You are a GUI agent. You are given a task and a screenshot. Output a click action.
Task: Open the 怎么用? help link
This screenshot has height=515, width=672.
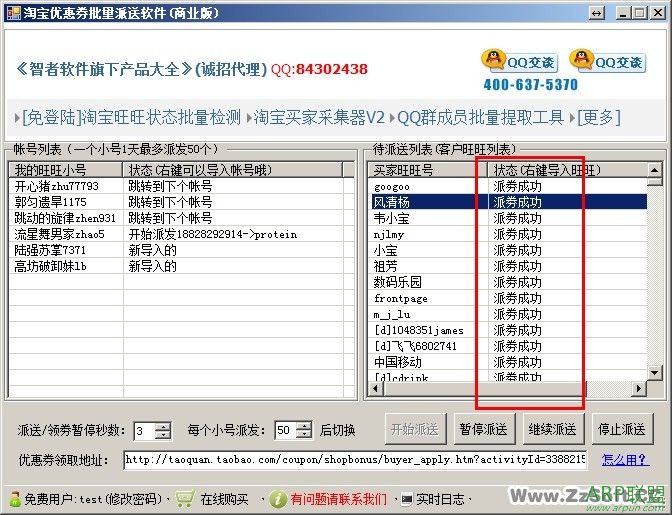pyautogui.click(x=625, y=460)
